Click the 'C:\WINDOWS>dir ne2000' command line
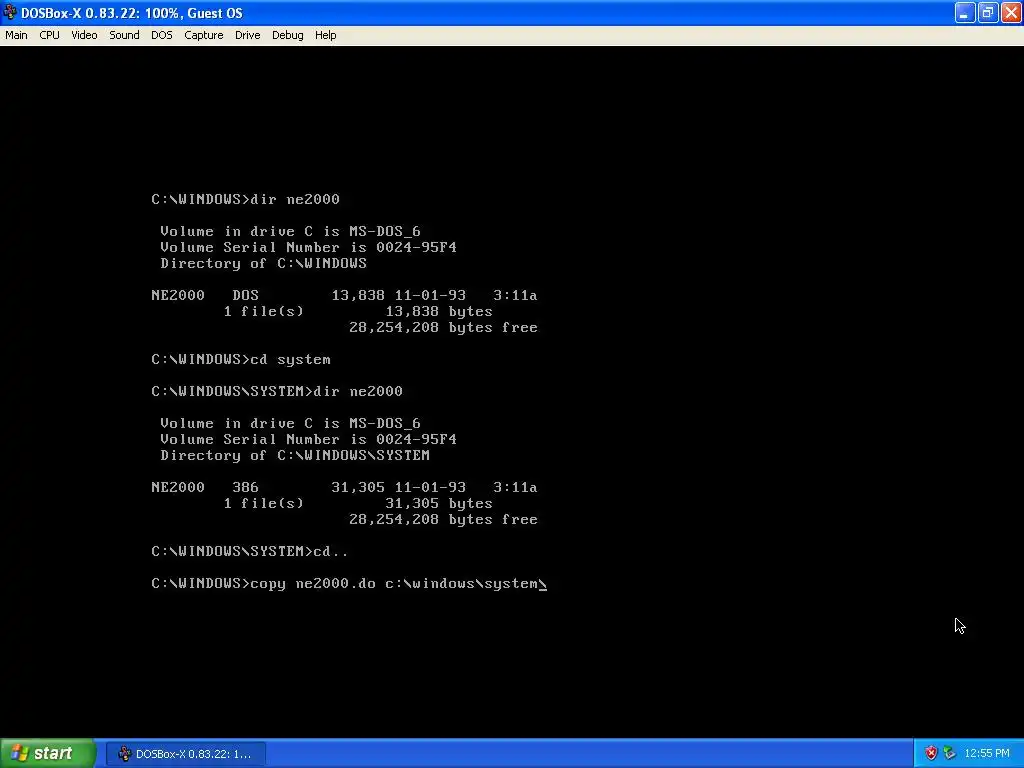Viewport: 1024px width, 768px height. 246,199
